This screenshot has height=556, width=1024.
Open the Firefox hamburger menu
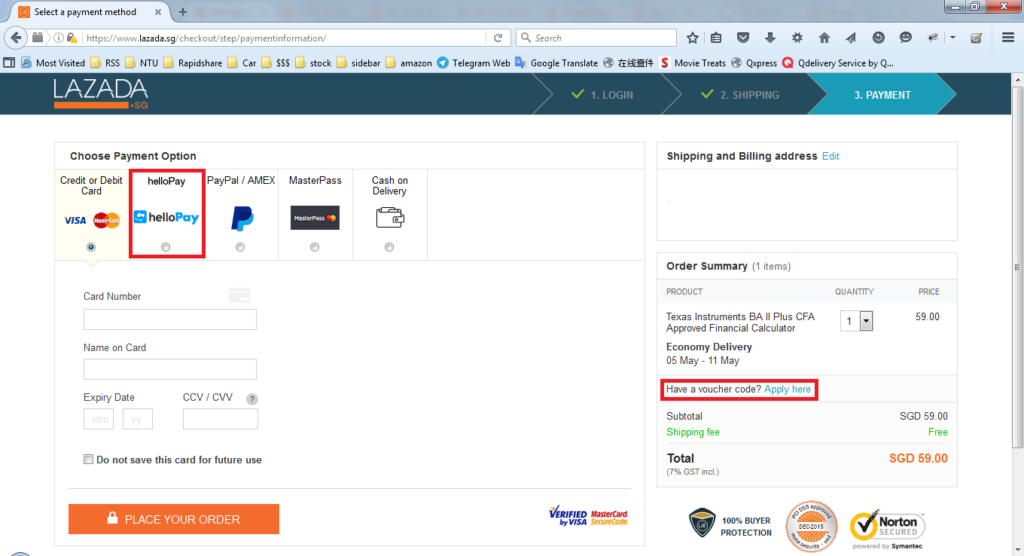pos(1008,38)
